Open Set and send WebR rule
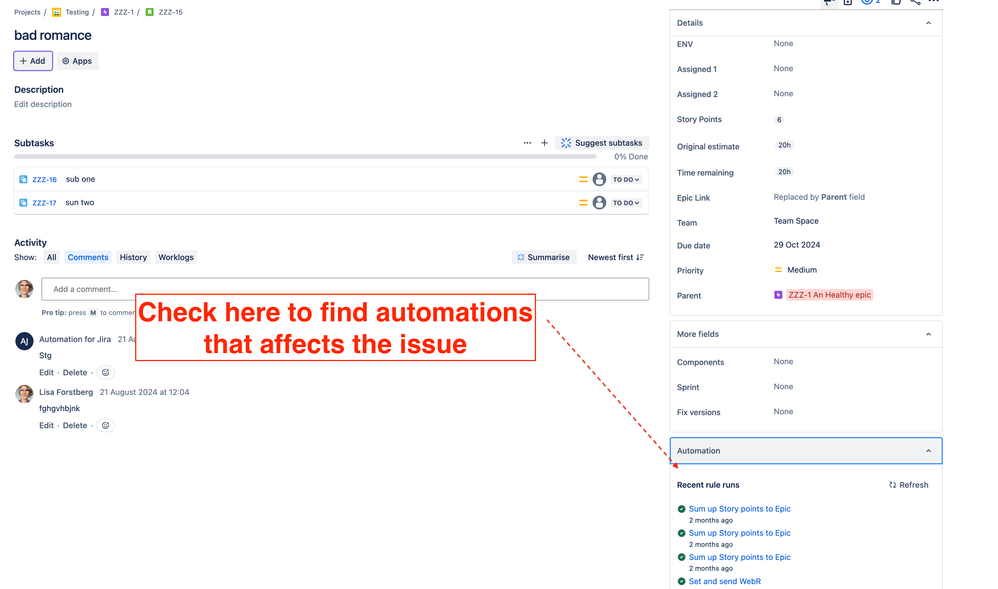Viewport: 998px width, 589px height. [x=724, y=581]
